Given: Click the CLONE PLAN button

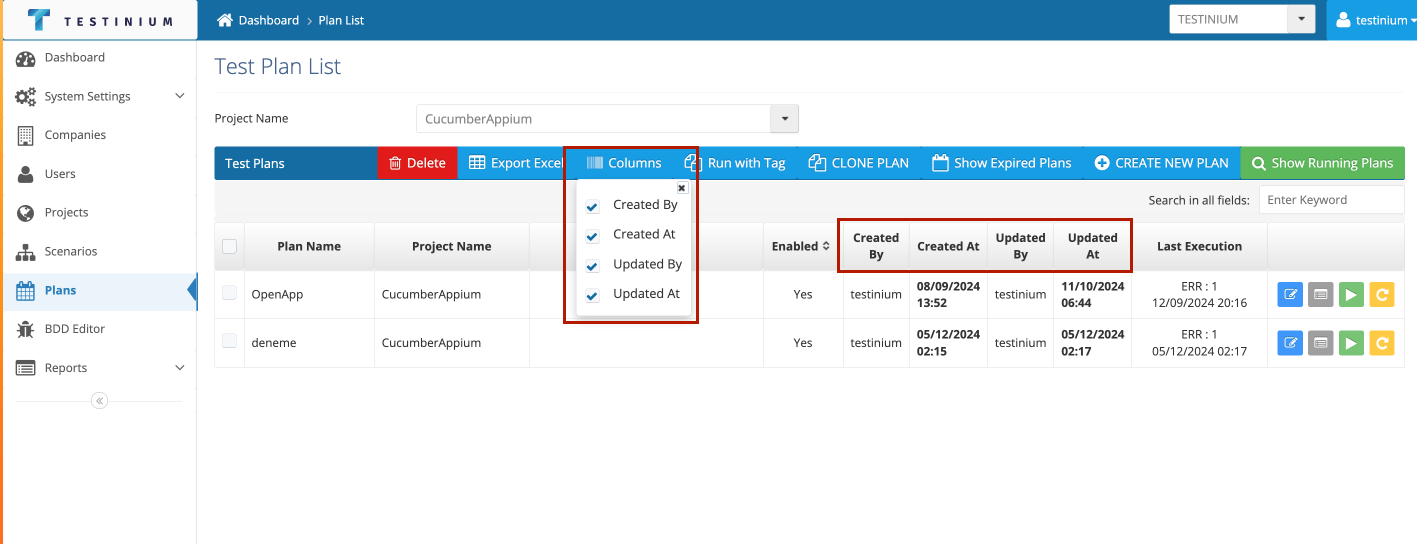Looking at the screenshot, I should click(x=859, y=163).
